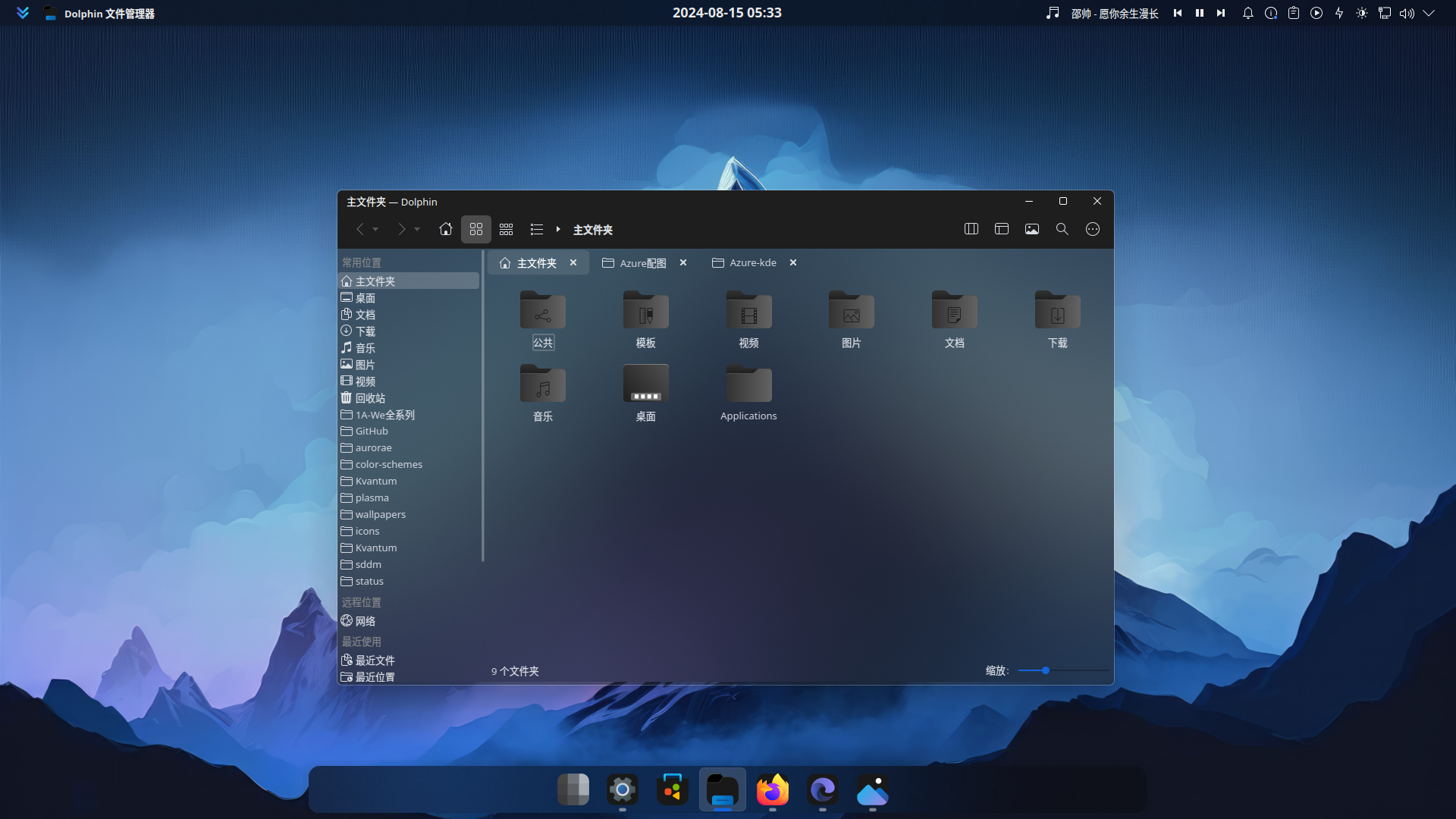1456x819 pixels.
Task: Skip to previous track in top panel
Action: tap(1178, 13)
